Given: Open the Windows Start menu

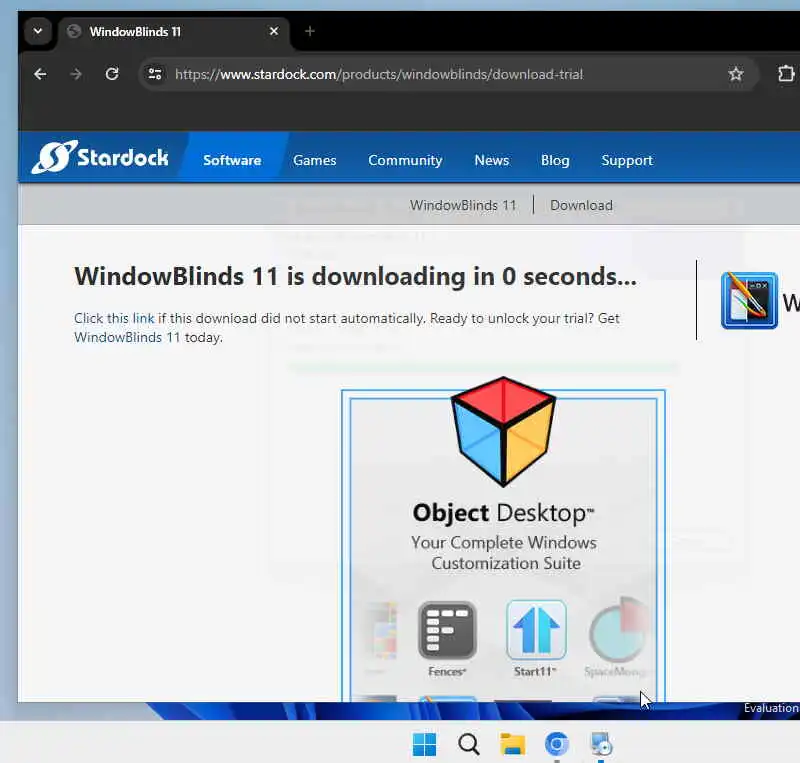Looking at the screenshot, I should pos(424,745).
